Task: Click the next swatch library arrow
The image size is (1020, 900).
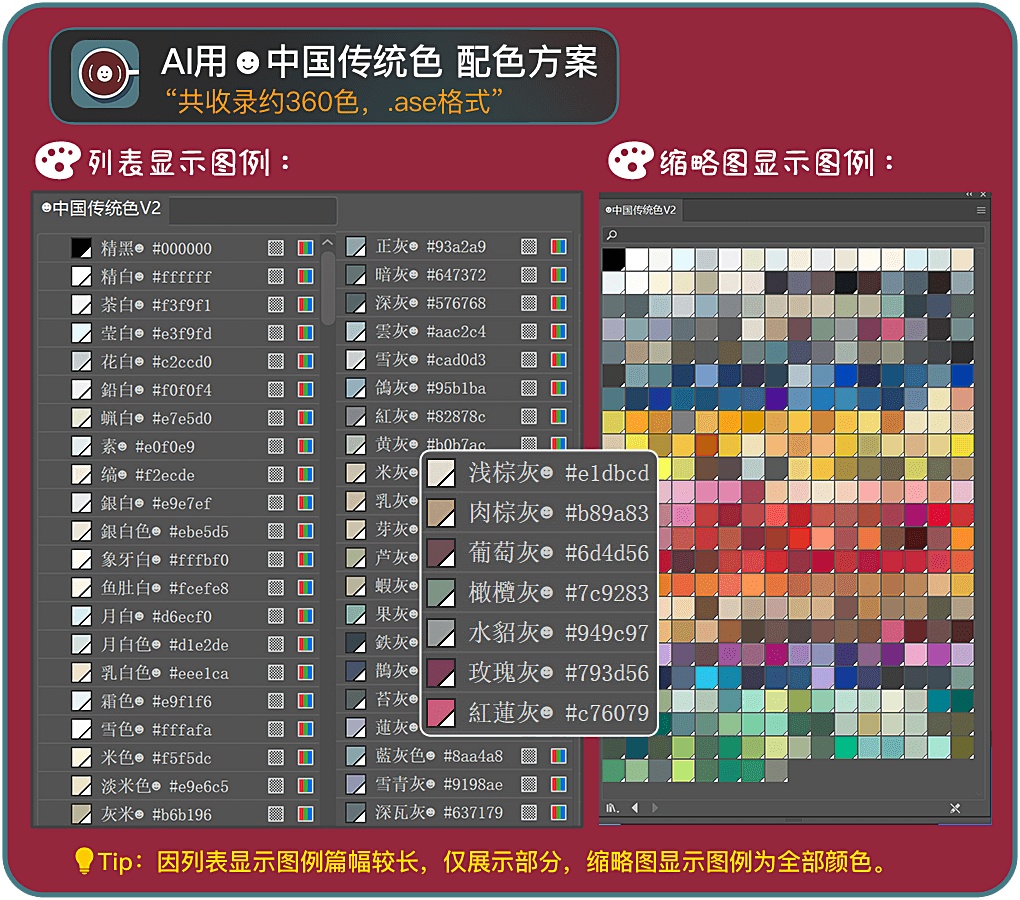Action: (655, 806)
